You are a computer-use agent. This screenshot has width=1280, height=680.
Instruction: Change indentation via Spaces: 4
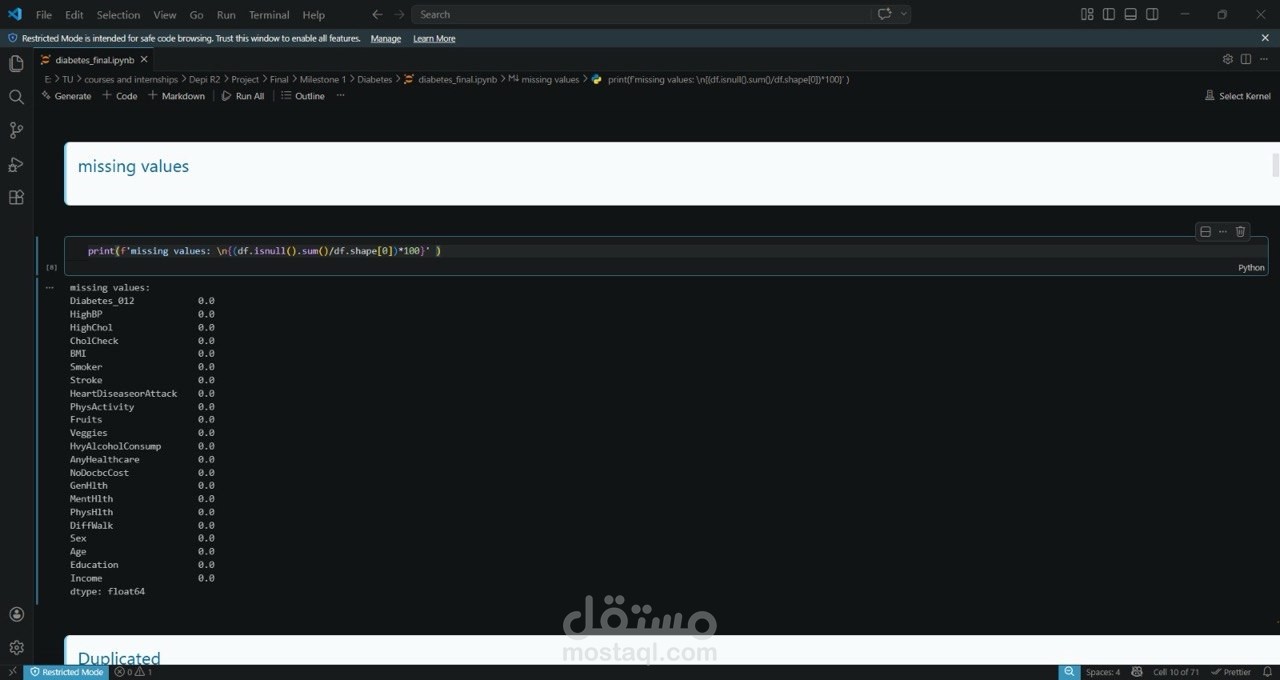[x=1103, y=672]
